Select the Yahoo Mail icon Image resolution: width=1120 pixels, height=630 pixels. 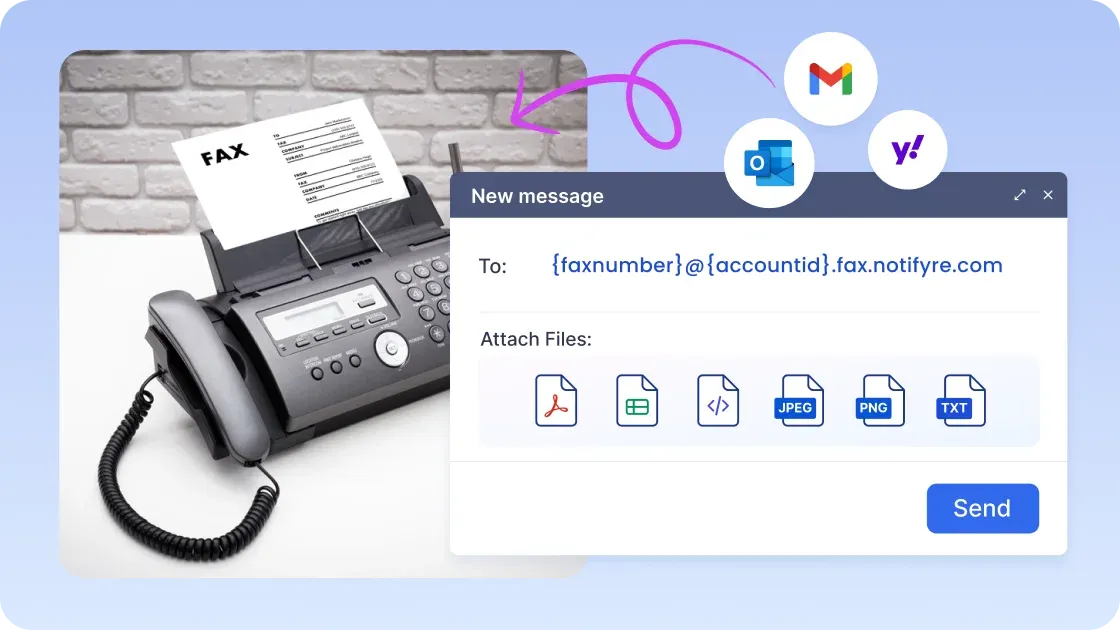click(x=907, y=148)
